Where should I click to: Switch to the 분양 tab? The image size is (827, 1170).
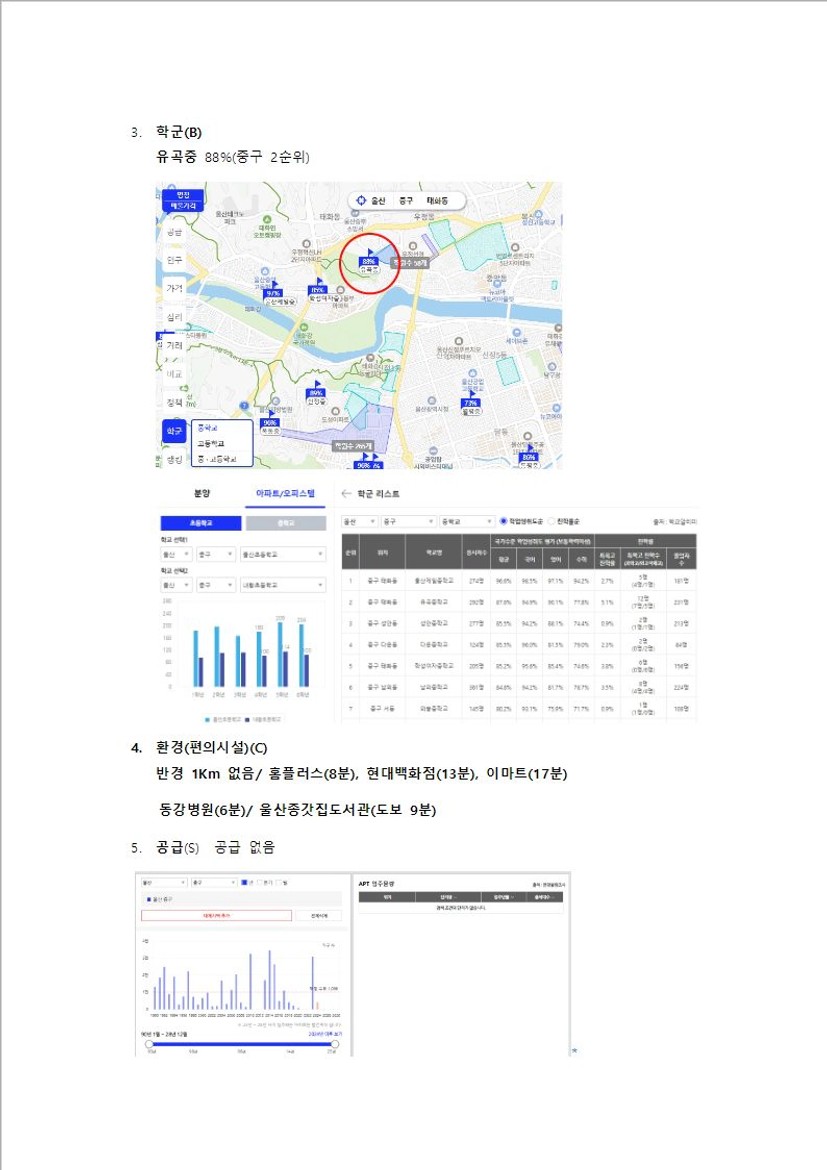(202, 493)
